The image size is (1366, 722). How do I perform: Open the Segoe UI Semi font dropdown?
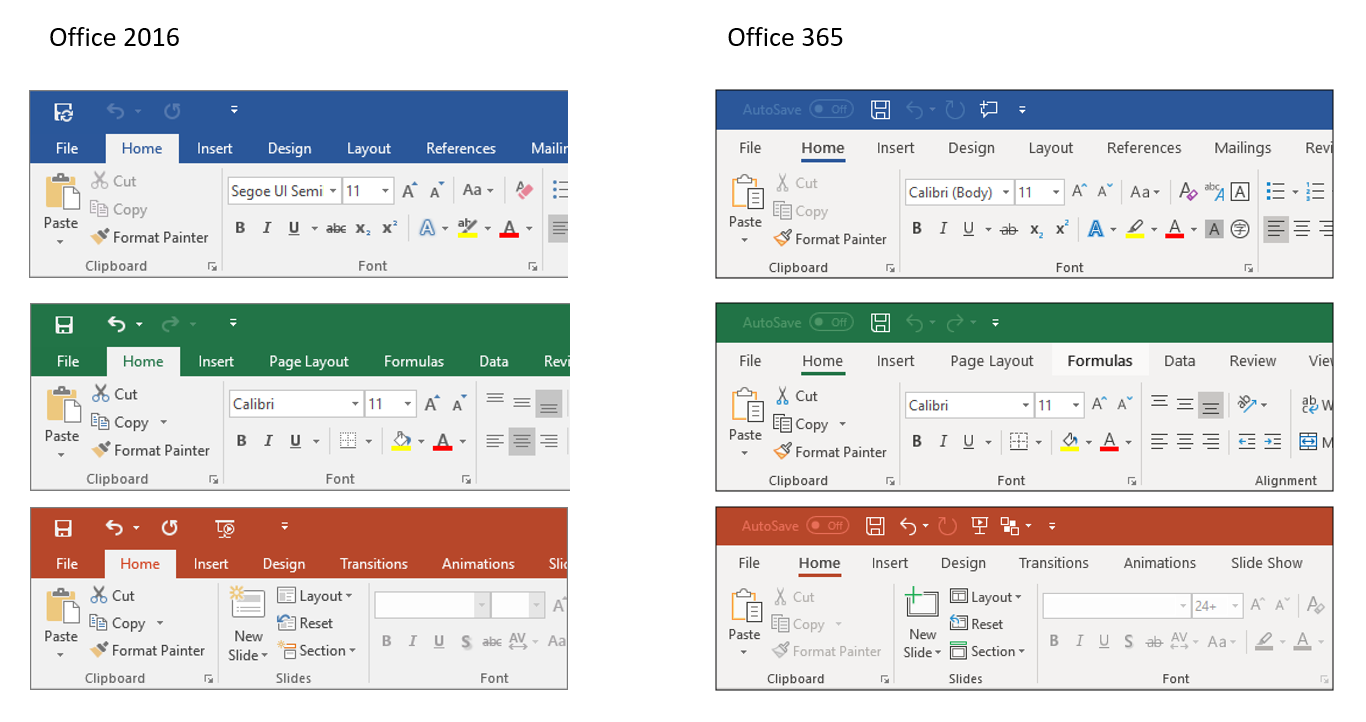point(332,191)
